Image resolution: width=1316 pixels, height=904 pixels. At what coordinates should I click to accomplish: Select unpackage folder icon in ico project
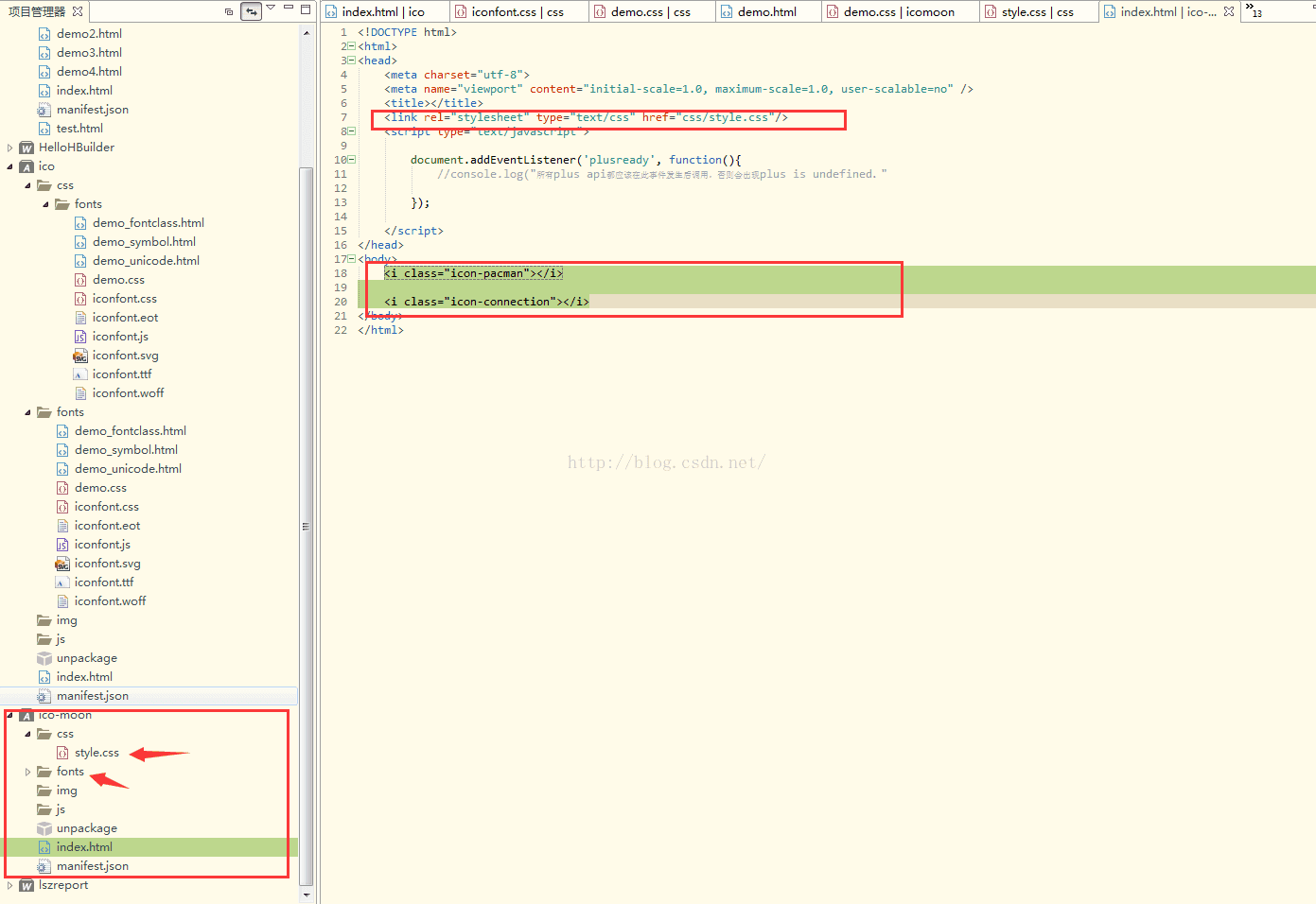coord(44,658)
